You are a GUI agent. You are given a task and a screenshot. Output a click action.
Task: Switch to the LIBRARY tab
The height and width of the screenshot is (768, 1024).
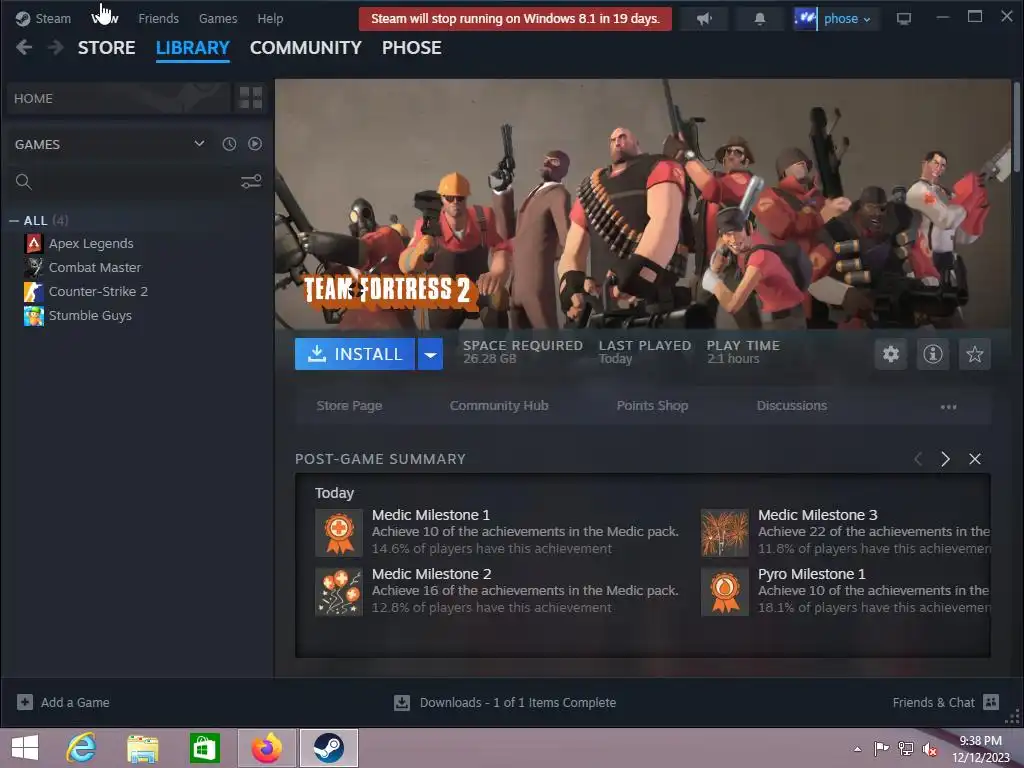click(x=193, y=48)
